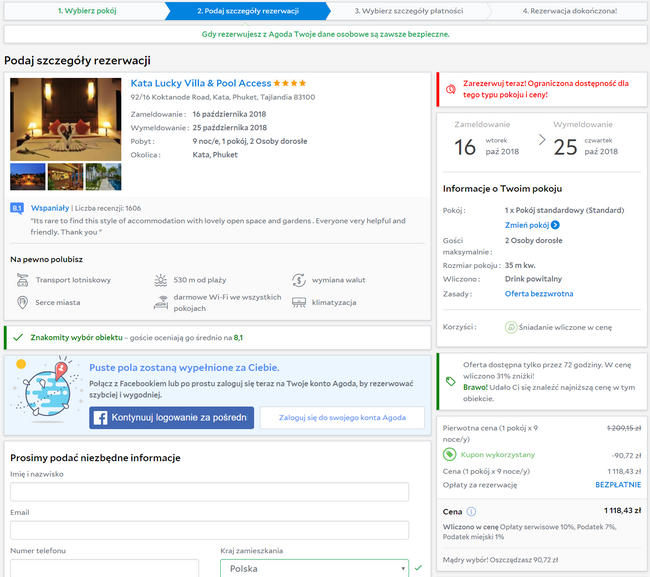Click the Kupon wykorzystany label
650x577 pixels.
pos(497,455)
